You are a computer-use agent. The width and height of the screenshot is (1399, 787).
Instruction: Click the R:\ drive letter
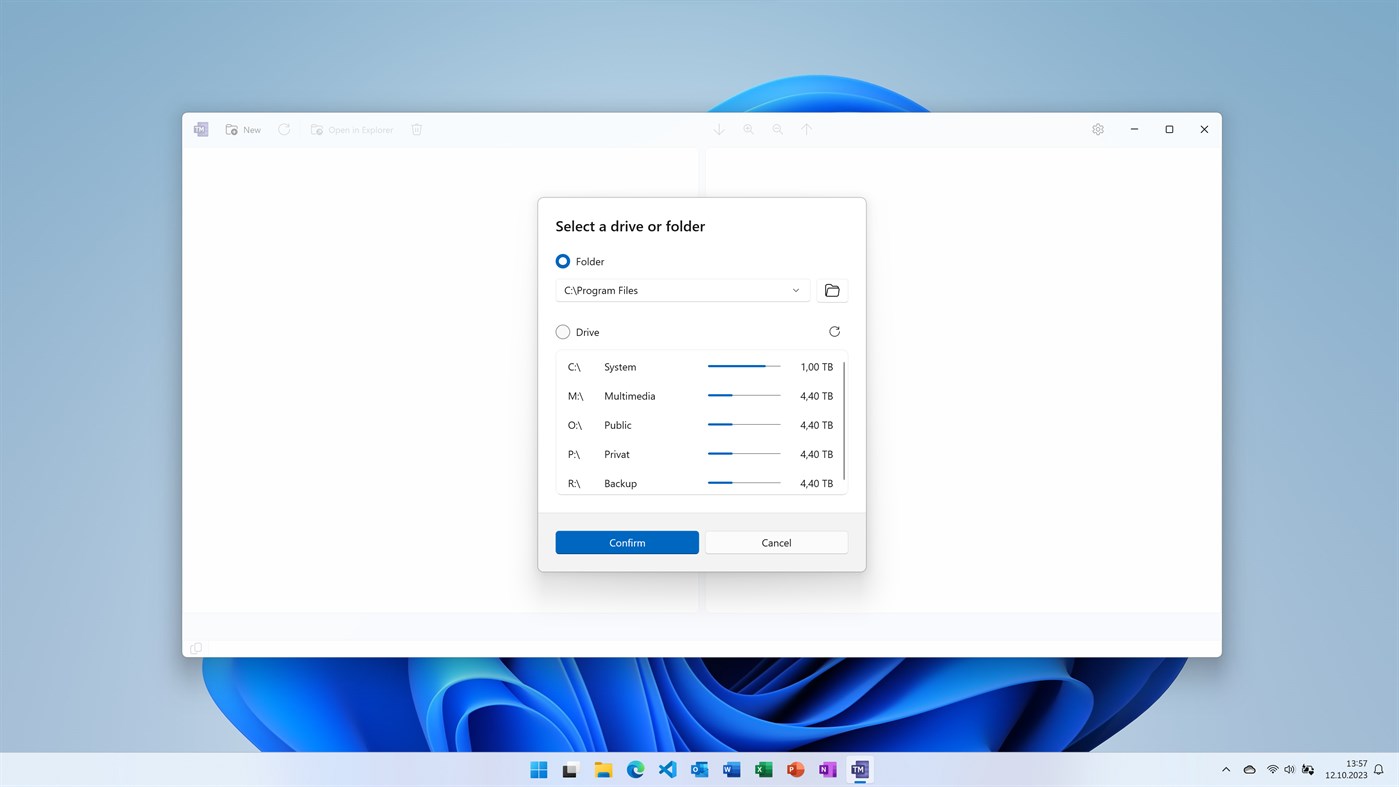pos(574,483)
